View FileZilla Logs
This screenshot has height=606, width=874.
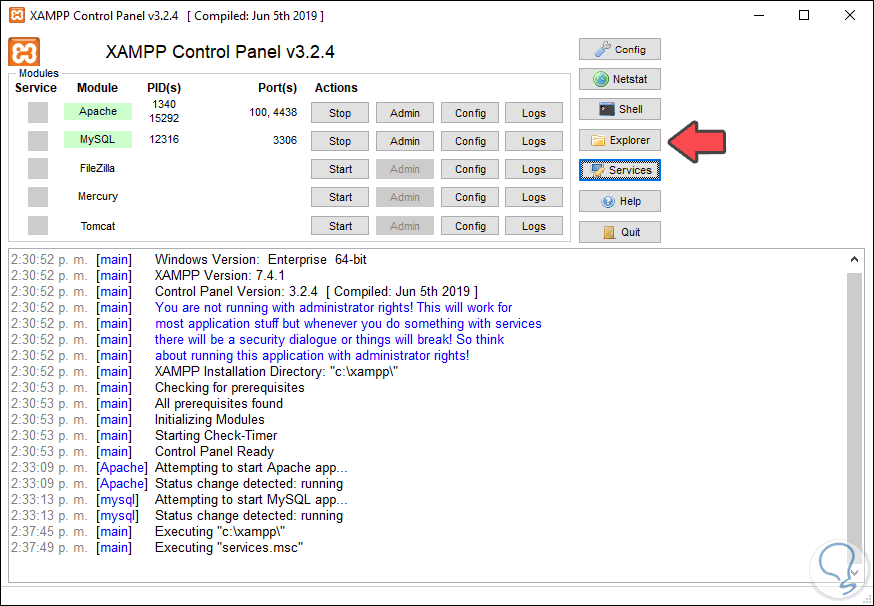click(534, 169)
